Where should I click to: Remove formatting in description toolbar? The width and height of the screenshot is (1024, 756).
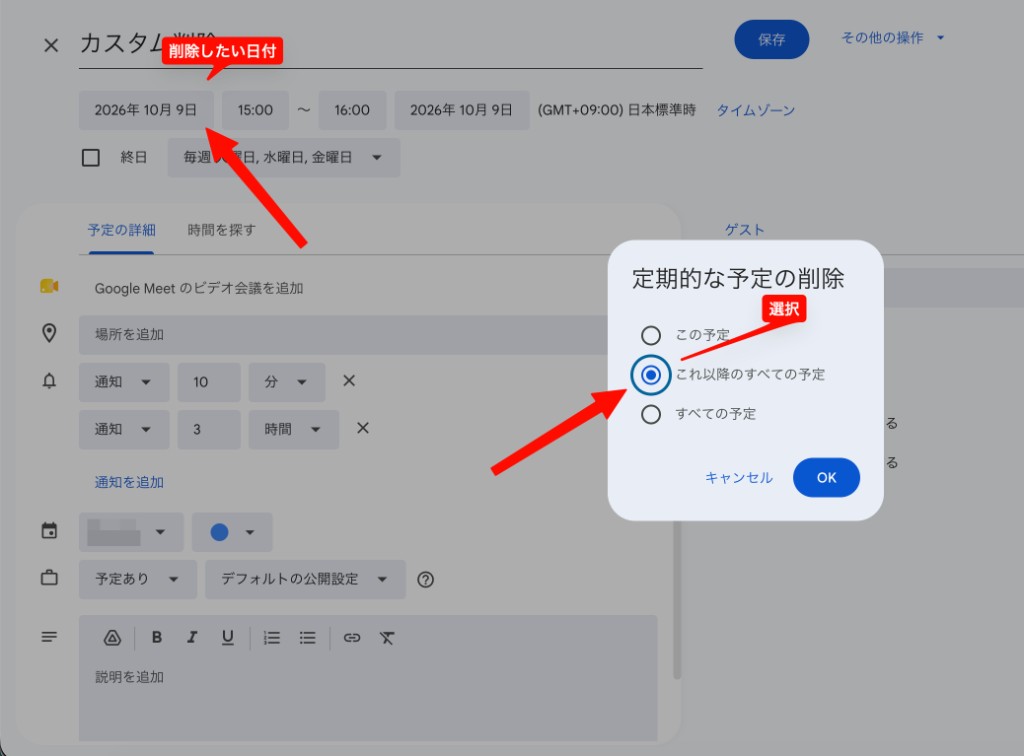click(x=387, y=638)
